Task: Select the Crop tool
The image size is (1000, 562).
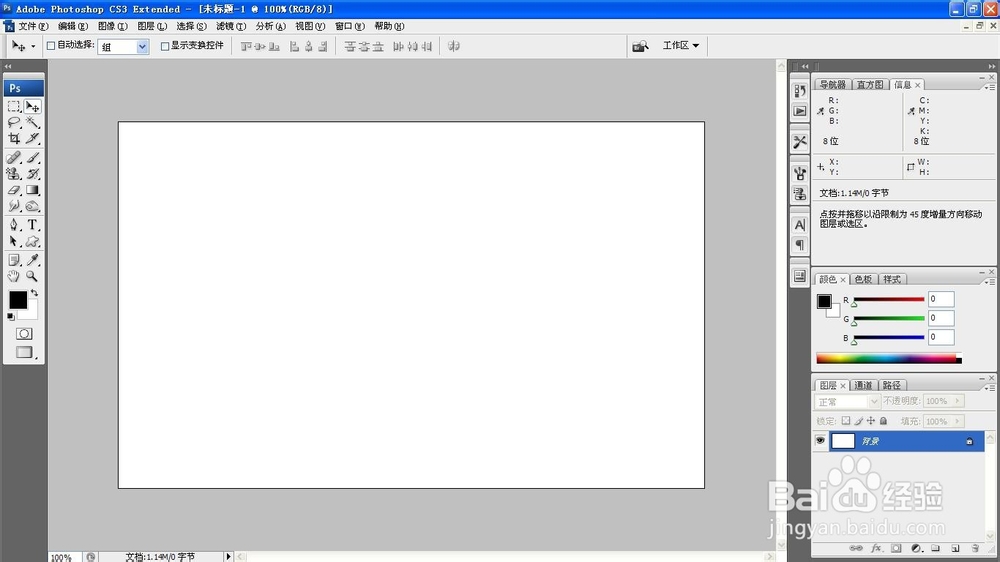Action: coord(14,138)
